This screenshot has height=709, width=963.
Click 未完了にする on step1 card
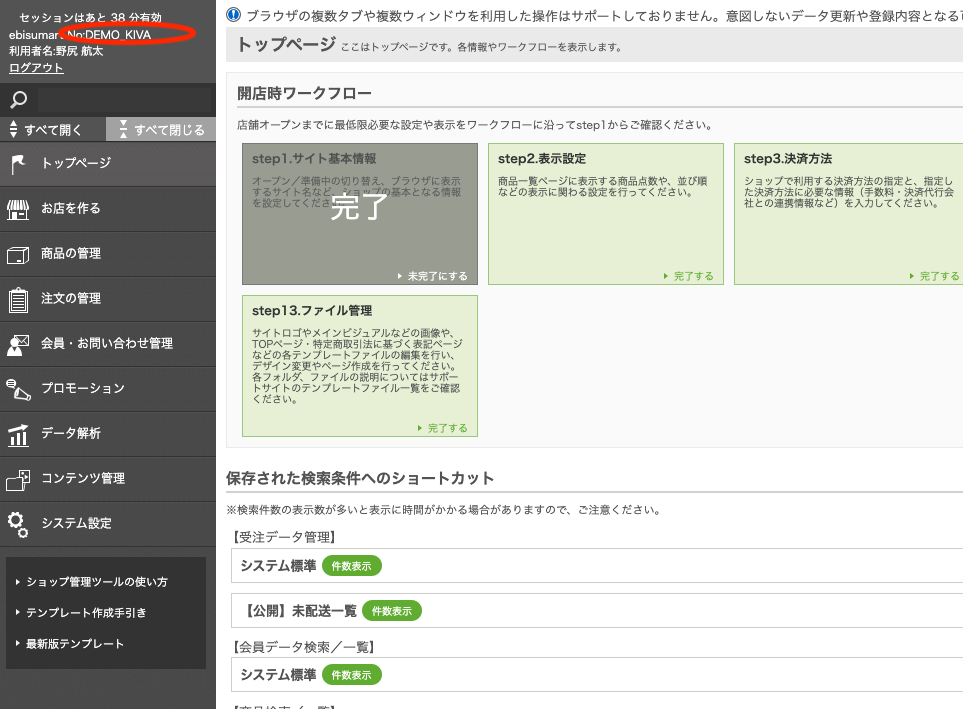pos(433,276)
